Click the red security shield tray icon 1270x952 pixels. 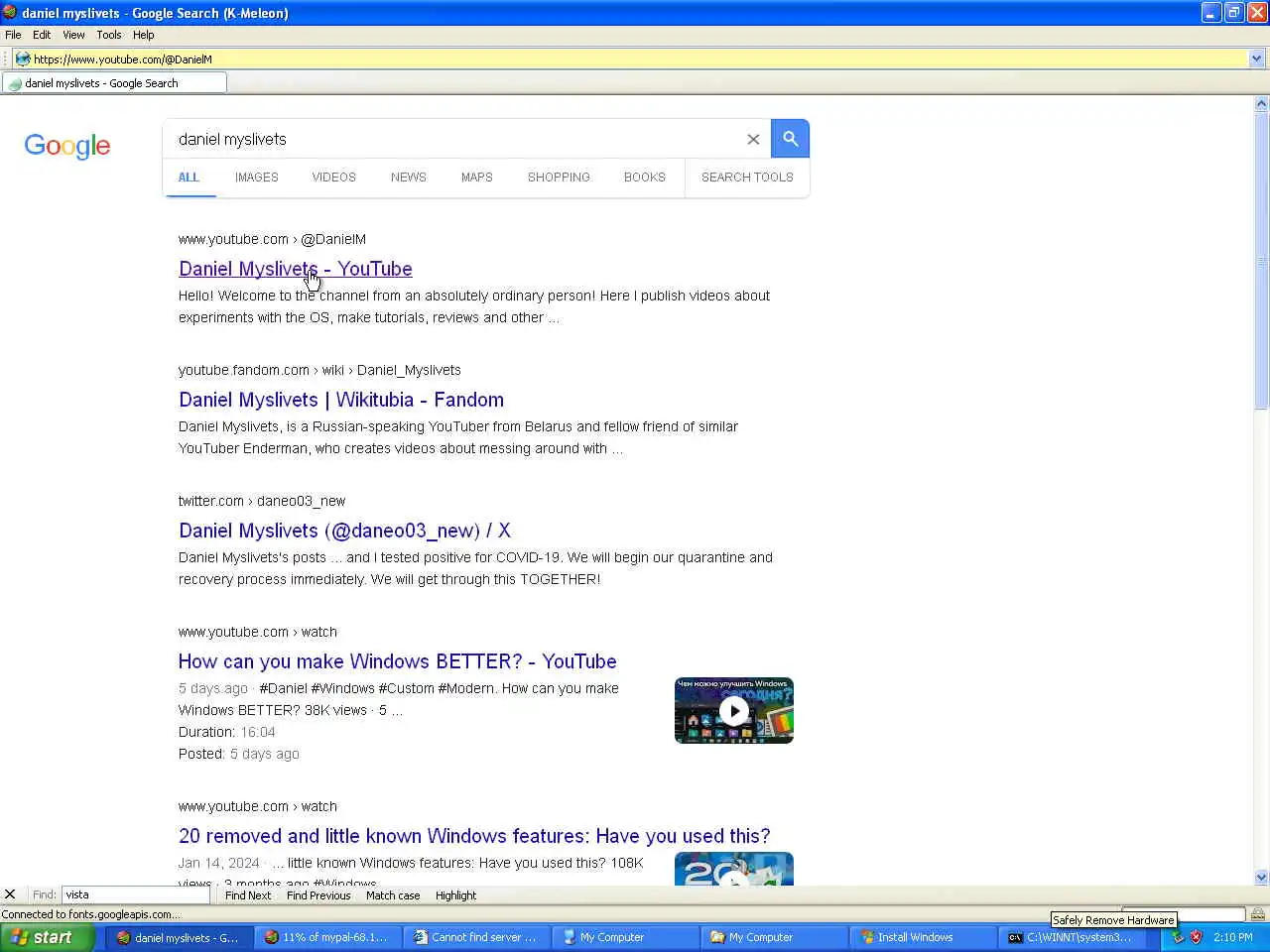[1196, 937]
